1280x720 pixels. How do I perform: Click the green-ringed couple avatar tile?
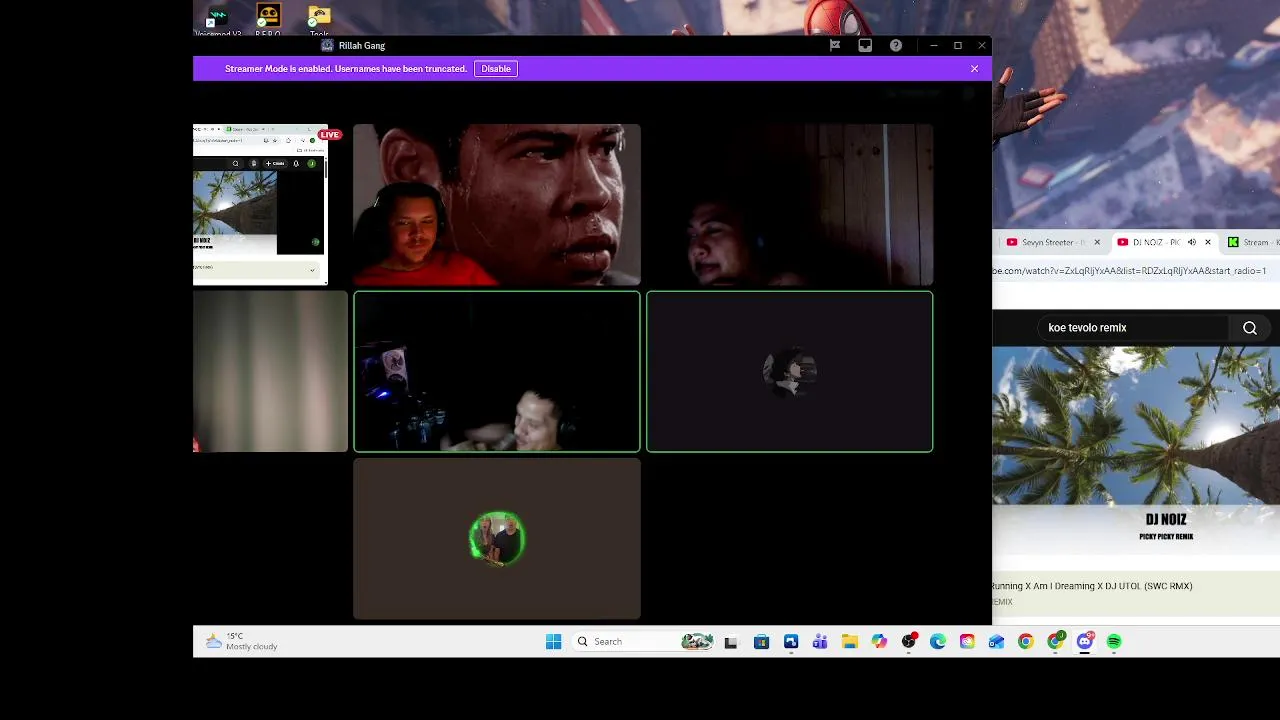tap(497, 539)
